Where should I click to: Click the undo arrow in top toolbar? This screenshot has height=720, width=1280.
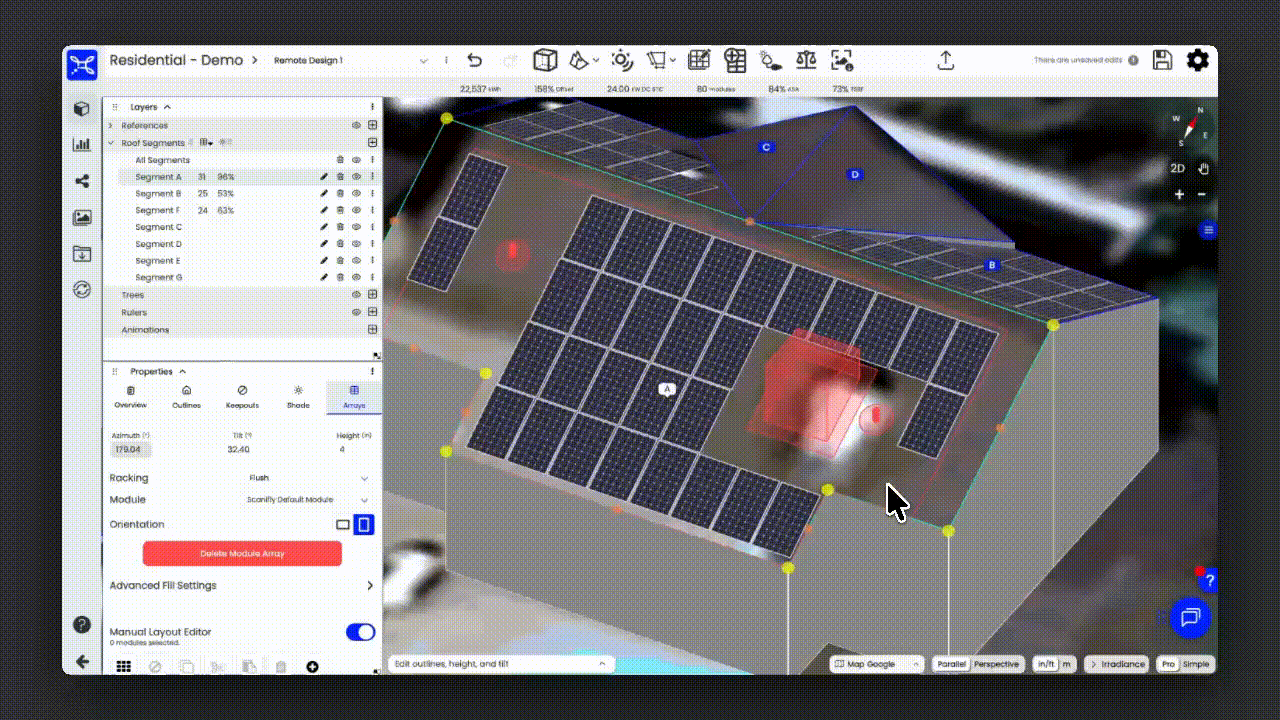[x=475, y=61]
